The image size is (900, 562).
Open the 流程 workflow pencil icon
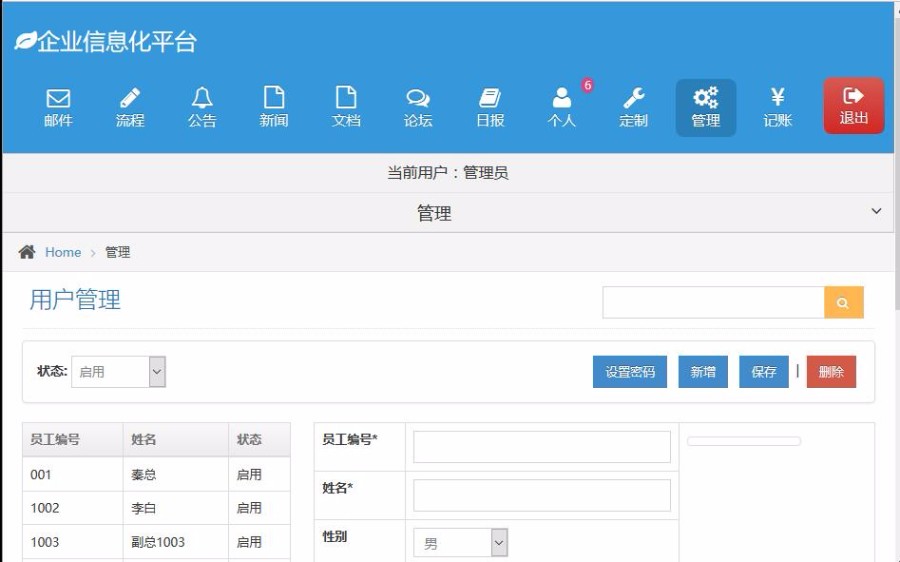[x=130, y=107]
